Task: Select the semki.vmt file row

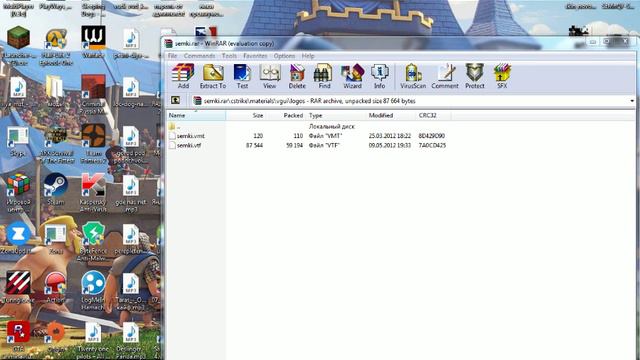Action: 307,136
